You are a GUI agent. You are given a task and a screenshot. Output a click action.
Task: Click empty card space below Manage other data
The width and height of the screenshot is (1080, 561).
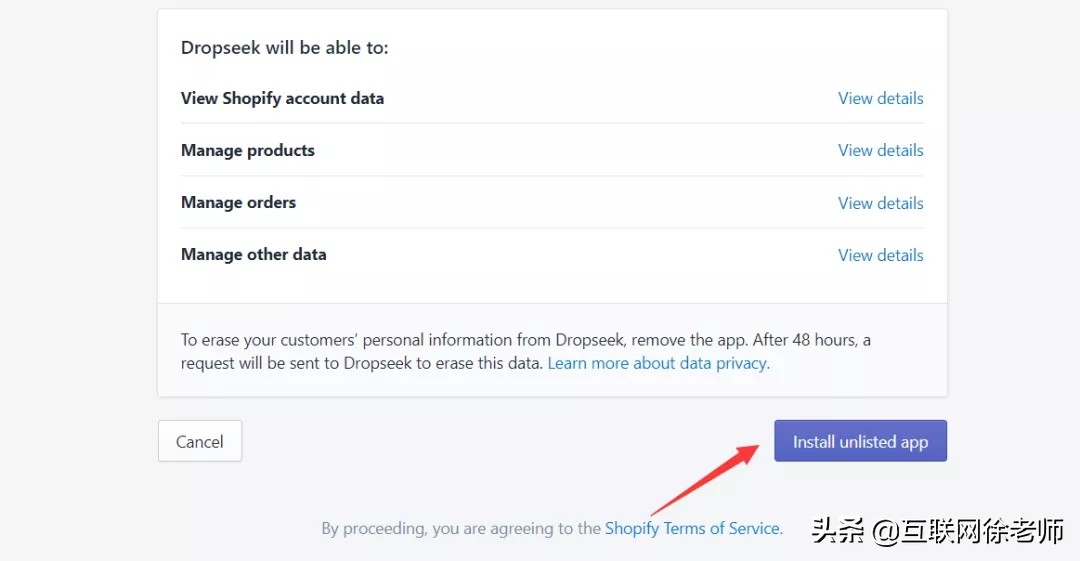click(x=552, y=287)
